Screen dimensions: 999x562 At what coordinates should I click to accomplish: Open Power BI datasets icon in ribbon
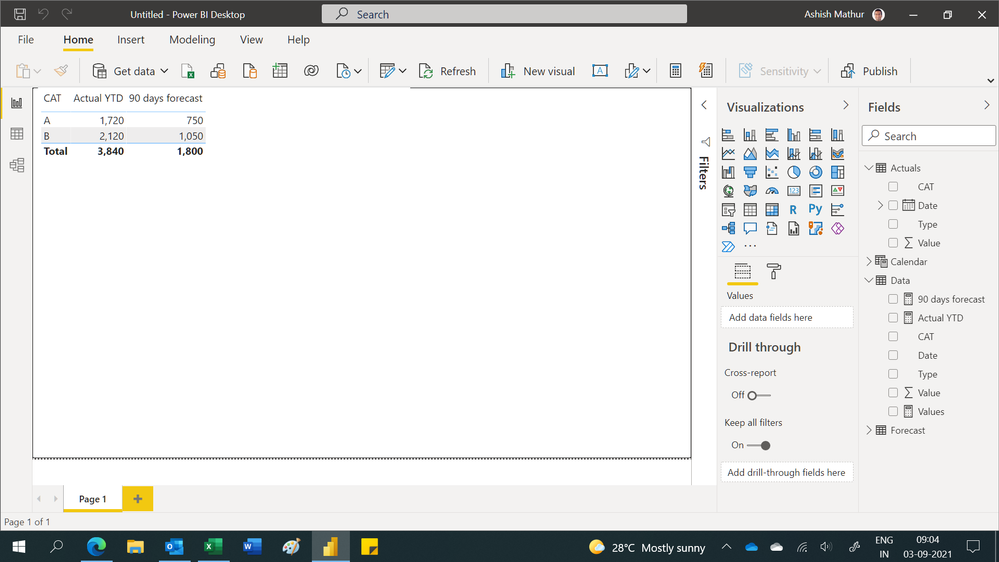click(x=218, y=71)
